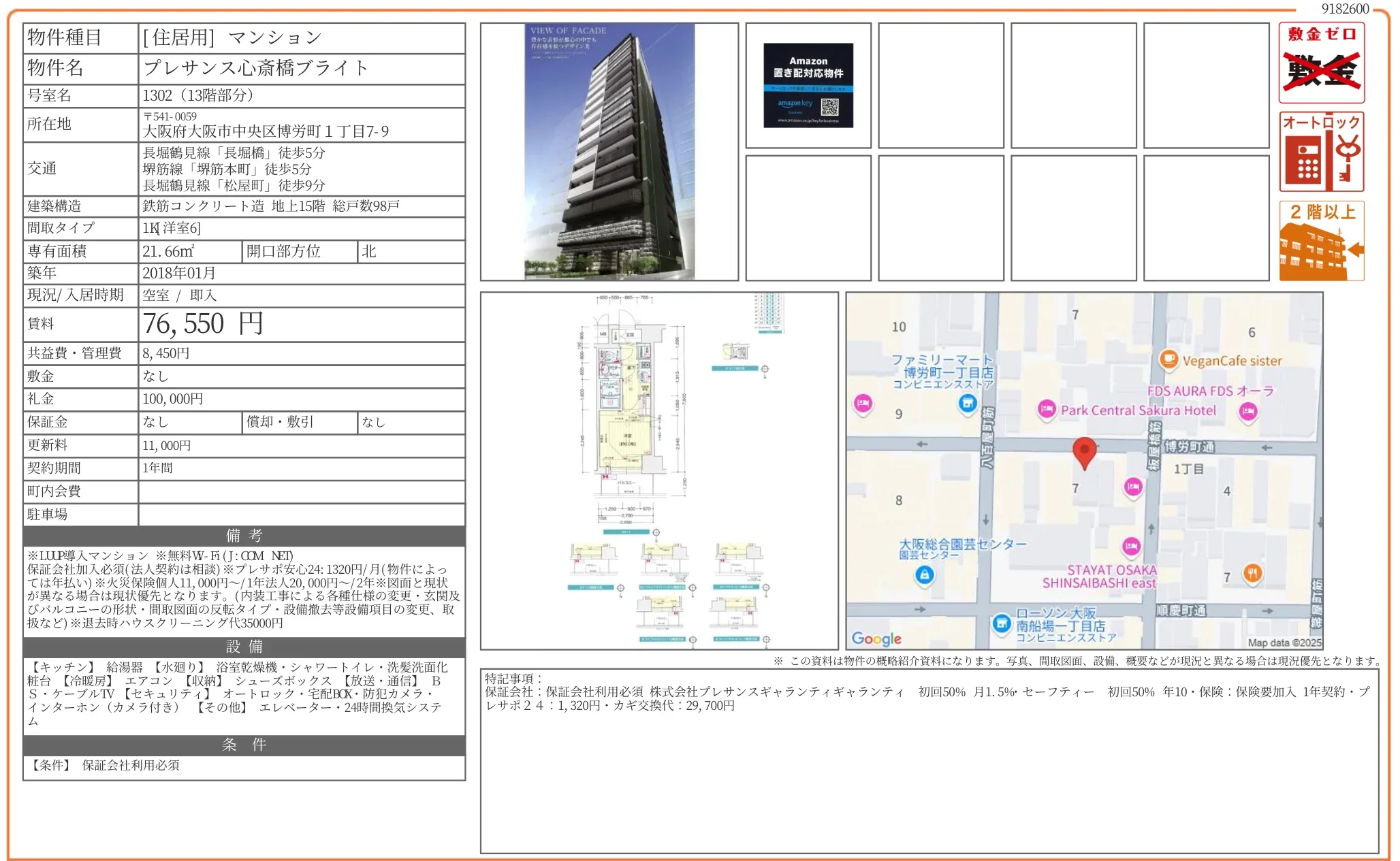
Task: Click the 設備 section header
Action: point(244,647)
